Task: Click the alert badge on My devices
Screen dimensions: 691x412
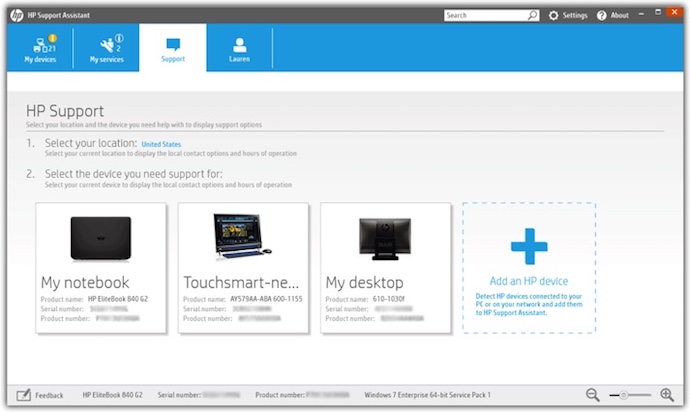Action: (x=52, y=38)
